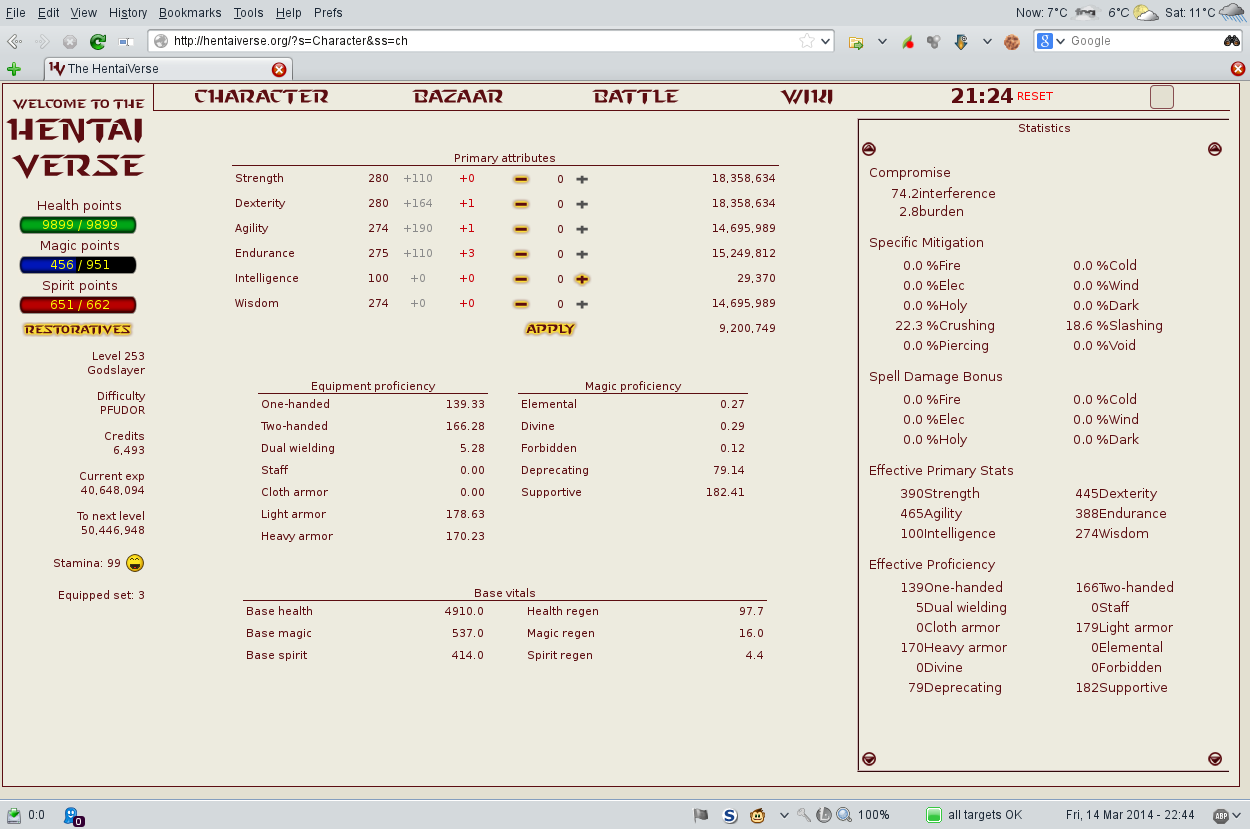Increase Endurance with plus icon
The image size is (1250, 829).
[582, 254]
